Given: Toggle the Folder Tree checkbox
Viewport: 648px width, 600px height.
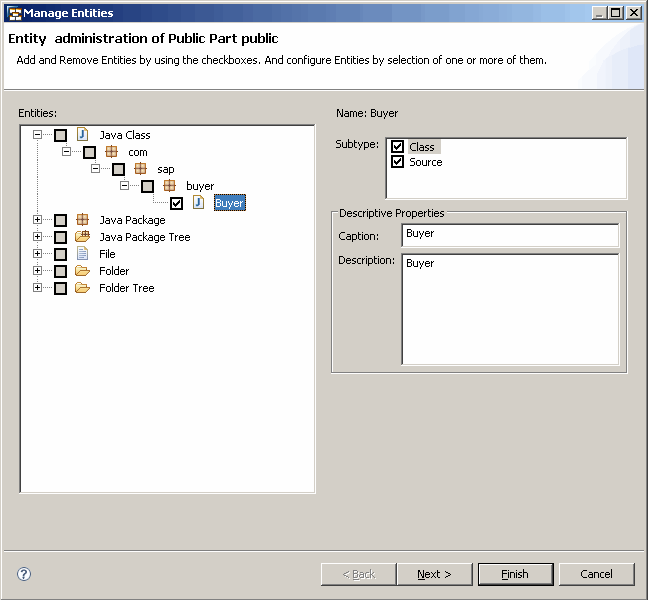Looking at the screenshot, I should click(x=60, y=288).
